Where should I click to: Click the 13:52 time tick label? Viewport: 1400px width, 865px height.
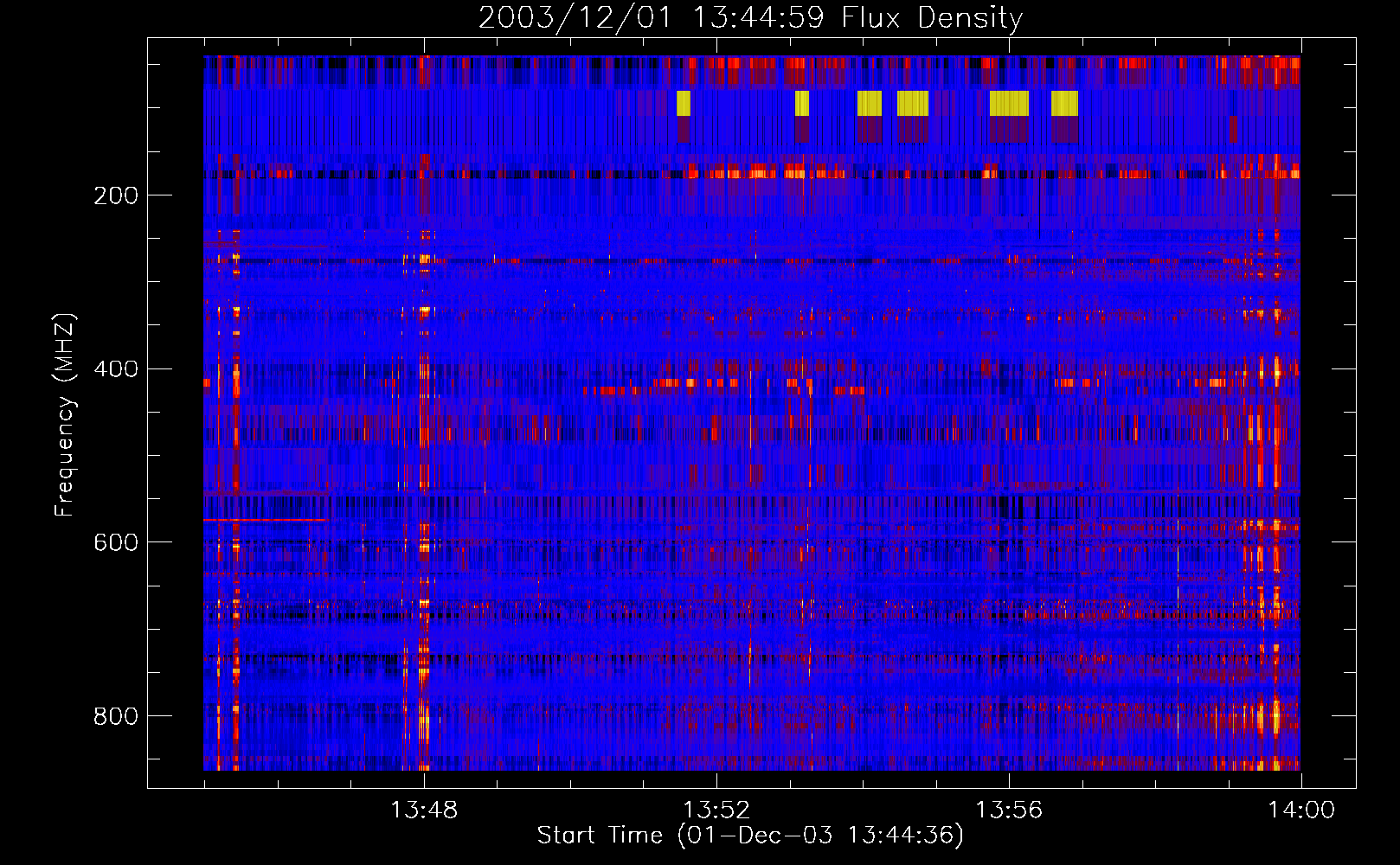(716, 811)
